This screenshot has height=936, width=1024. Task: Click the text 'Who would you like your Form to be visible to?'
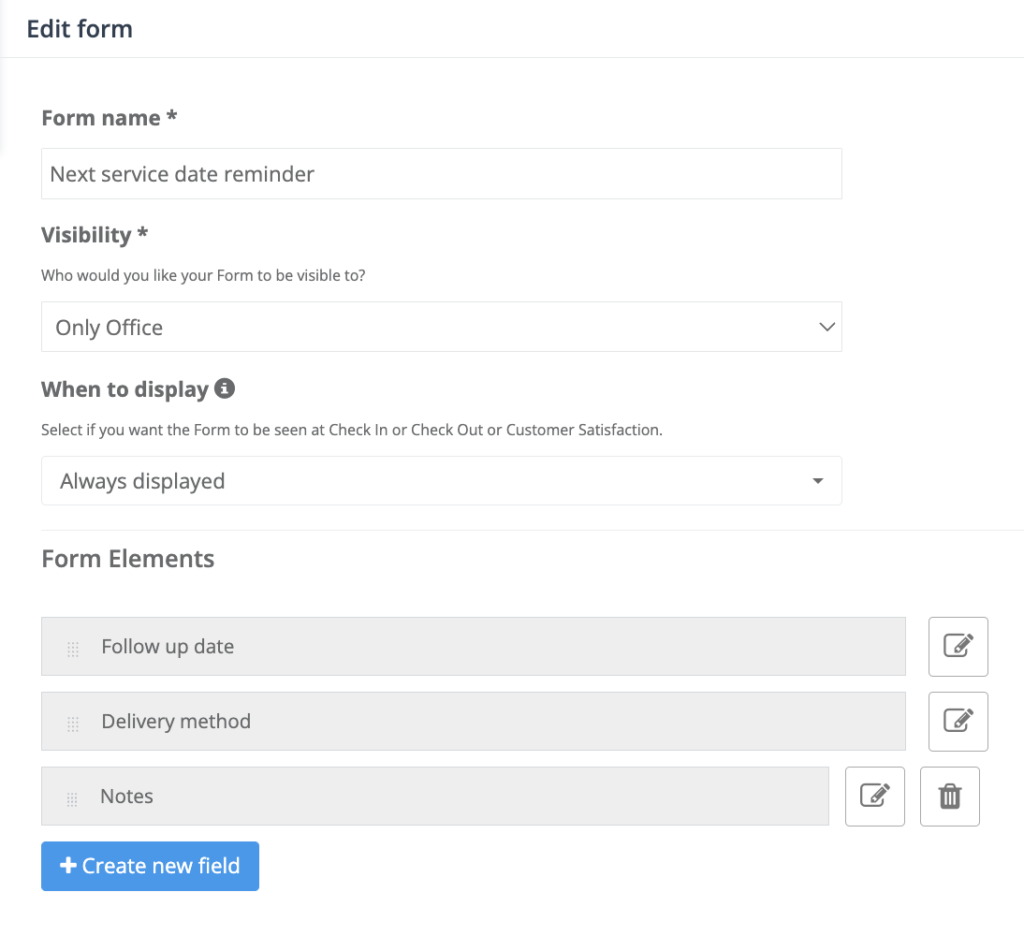tap(203, 276)
